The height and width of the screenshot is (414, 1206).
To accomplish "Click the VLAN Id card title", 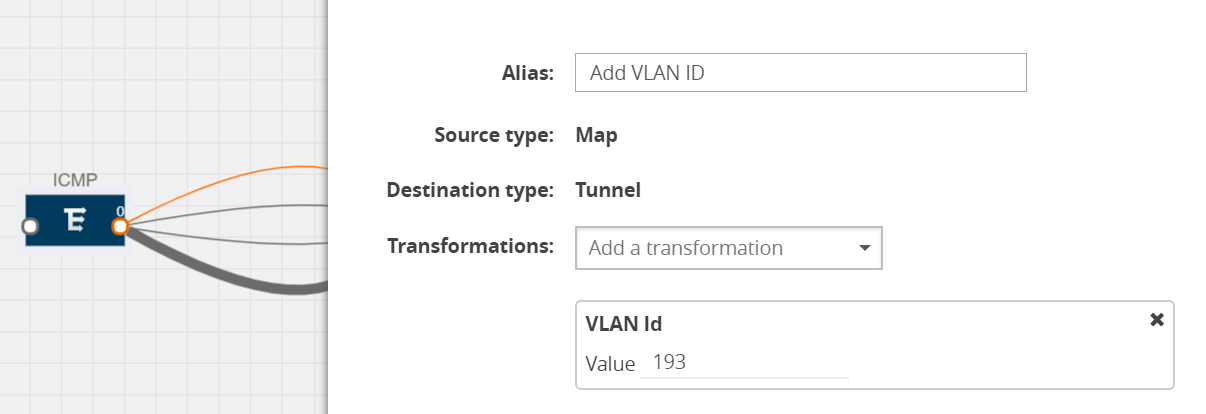I will (x=624, y=323).
